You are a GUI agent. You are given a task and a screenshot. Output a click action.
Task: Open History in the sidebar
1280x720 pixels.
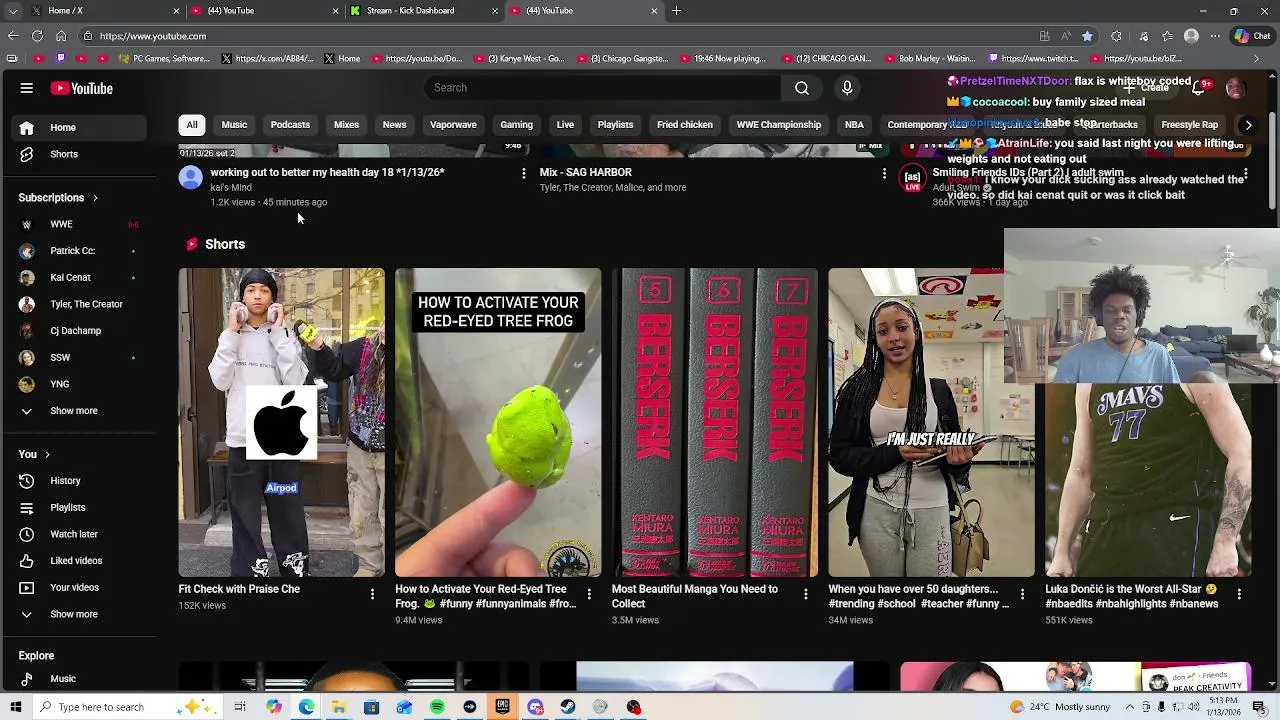tap(78, 481)
